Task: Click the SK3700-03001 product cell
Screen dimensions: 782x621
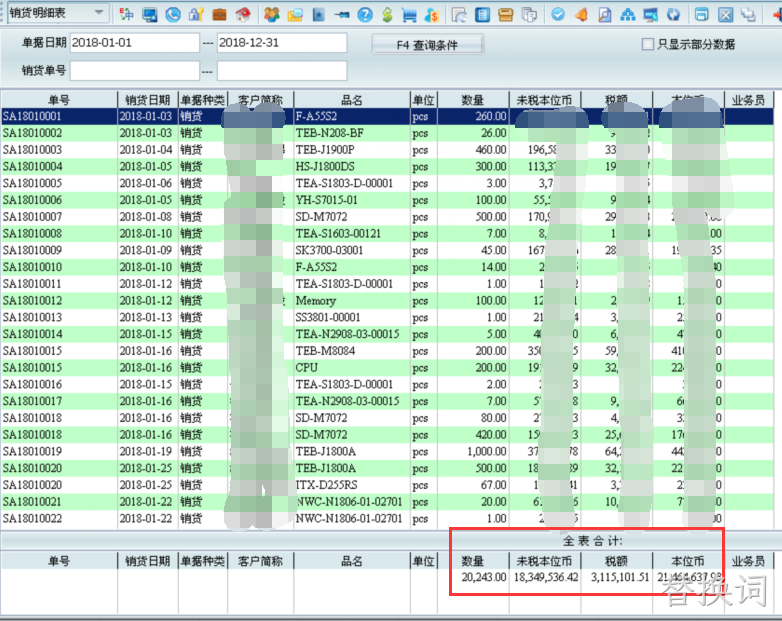Action: coord(329,250)
